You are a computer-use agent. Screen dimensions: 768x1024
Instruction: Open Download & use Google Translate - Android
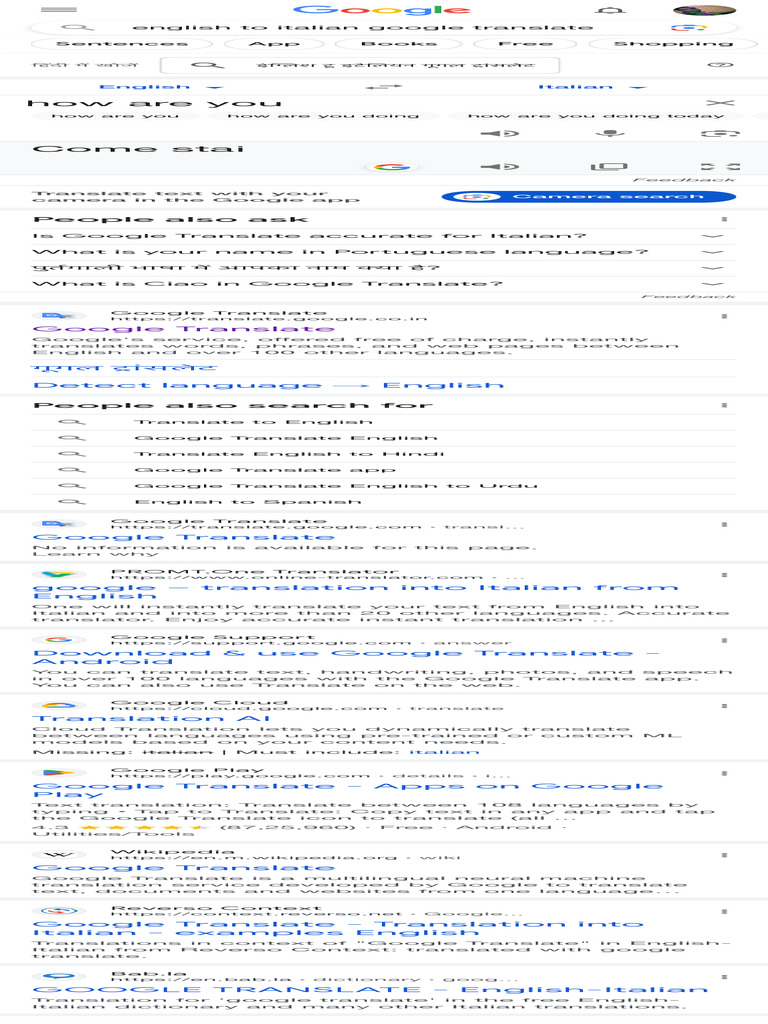click(345, 657)
